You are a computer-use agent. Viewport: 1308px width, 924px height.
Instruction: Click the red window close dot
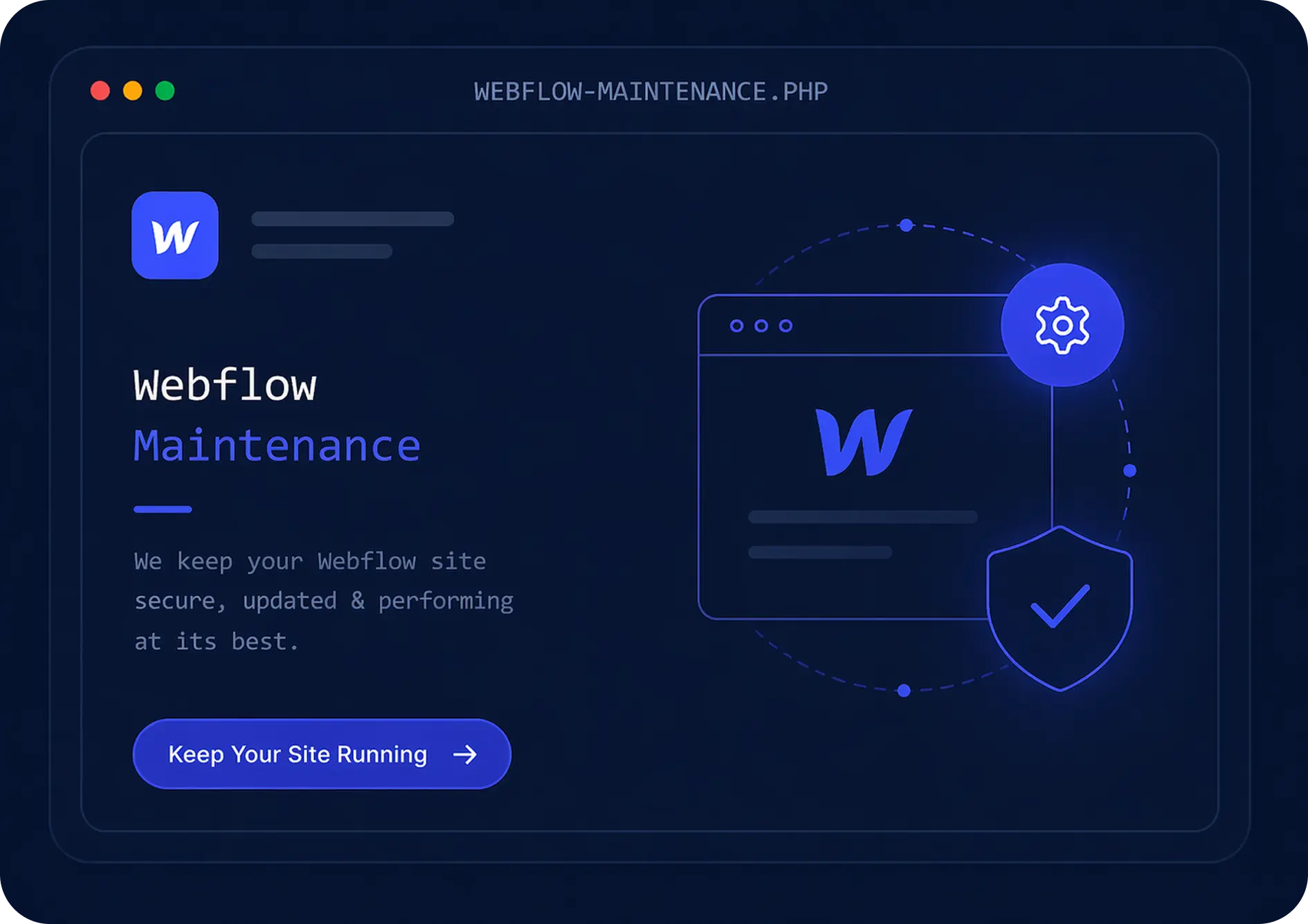click(100, 91)
